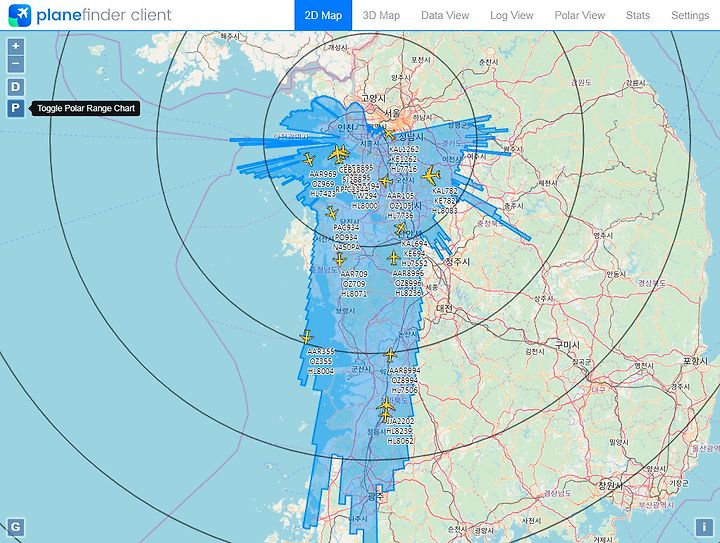This screenshot has width=720, height=543.
Task: Click the AAR969 flight label
Action: [x=323, y=174]
